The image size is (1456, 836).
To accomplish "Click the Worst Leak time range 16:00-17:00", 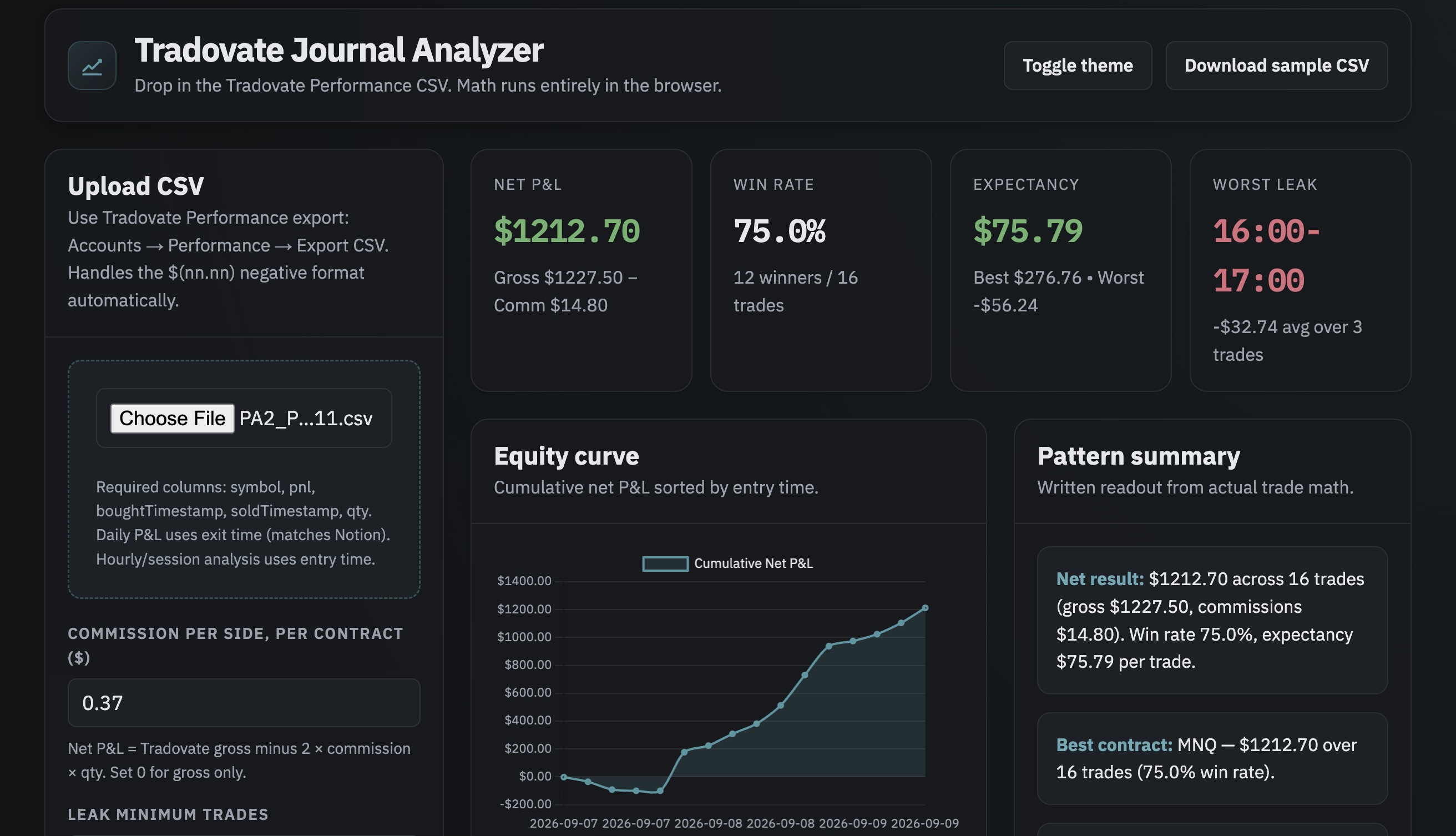I will click(1267, 256).
